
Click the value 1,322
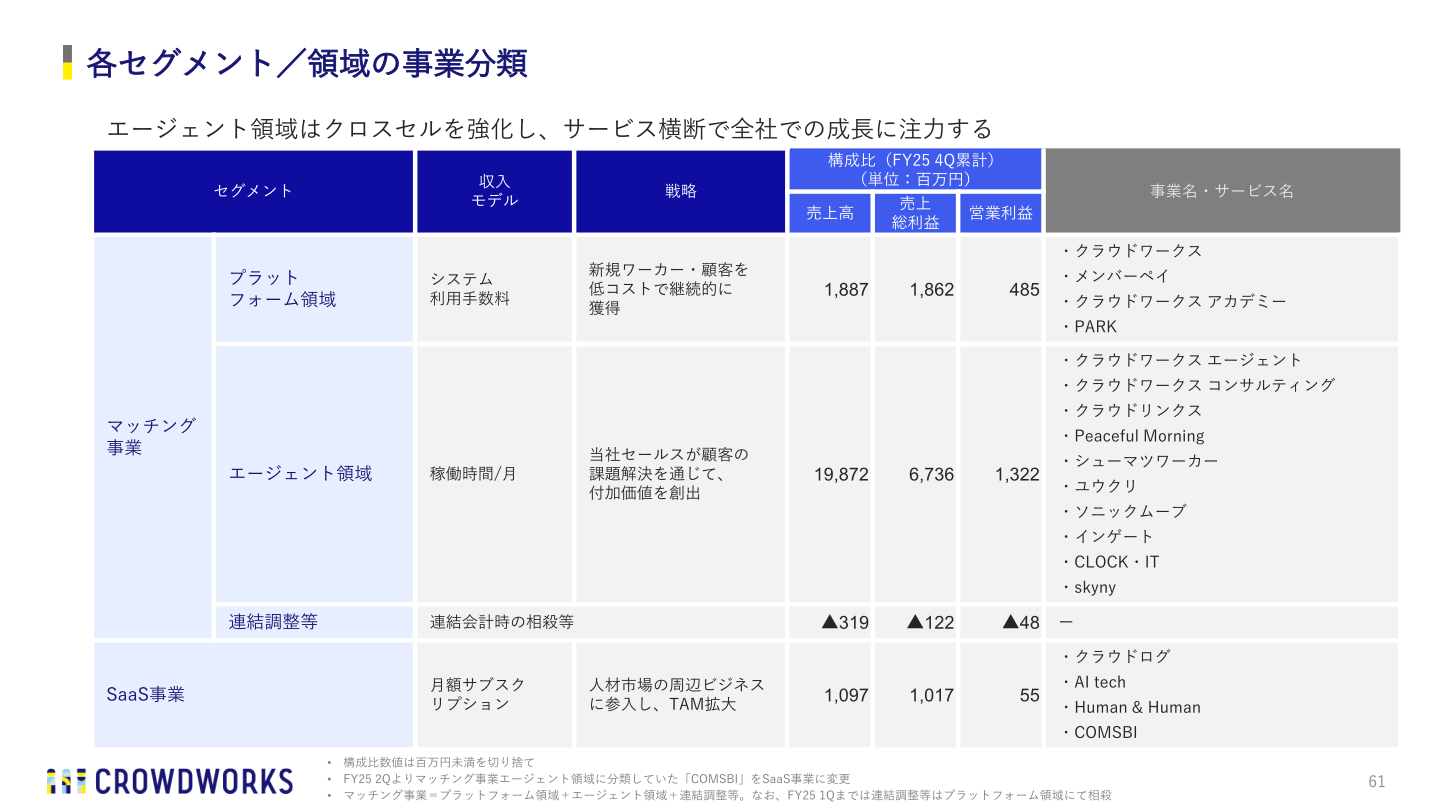pyautogui.click(x=1017, y=474)
